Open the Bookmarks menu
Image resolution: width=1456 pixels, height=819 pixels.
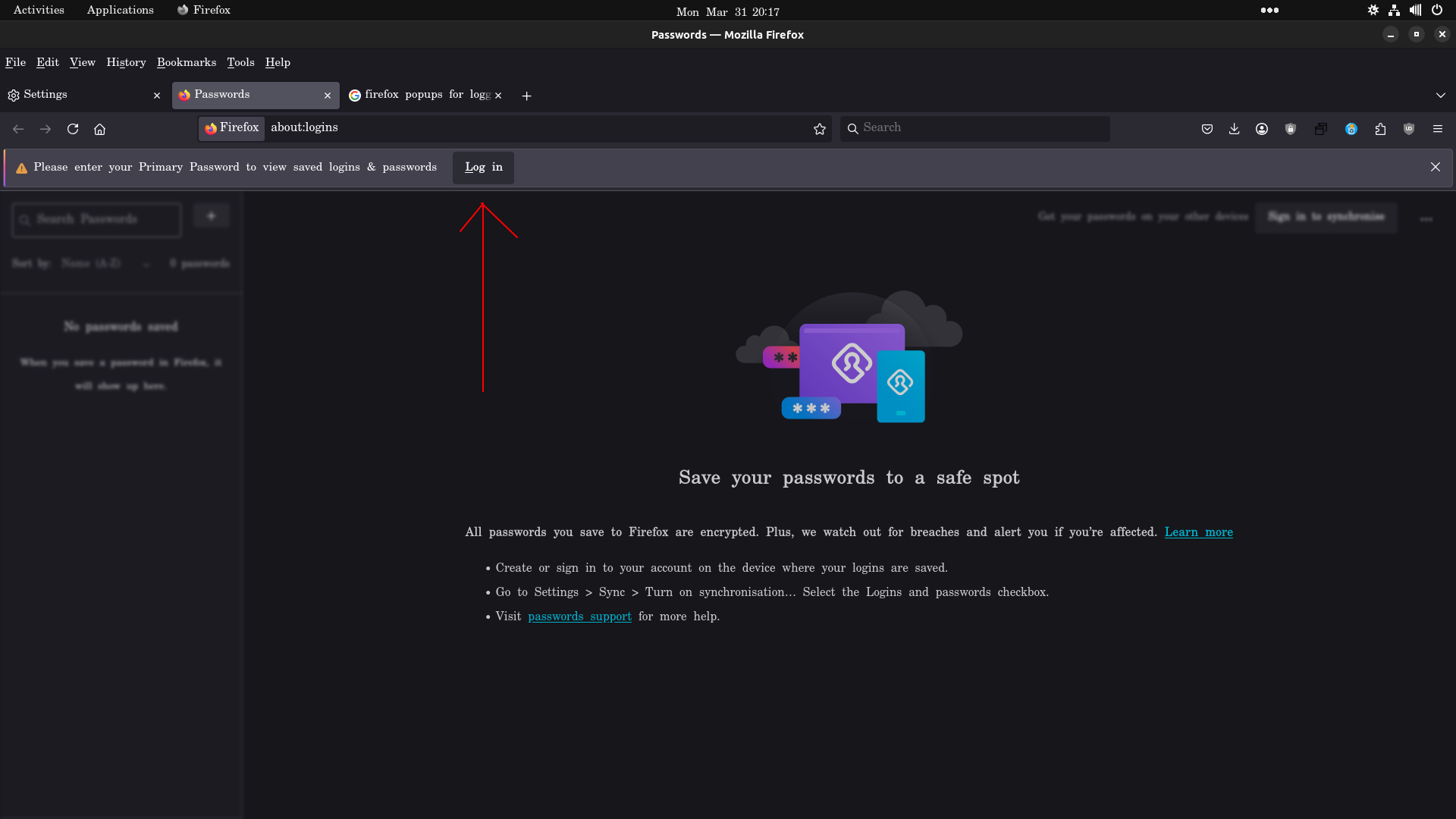[x=187, y=62]
